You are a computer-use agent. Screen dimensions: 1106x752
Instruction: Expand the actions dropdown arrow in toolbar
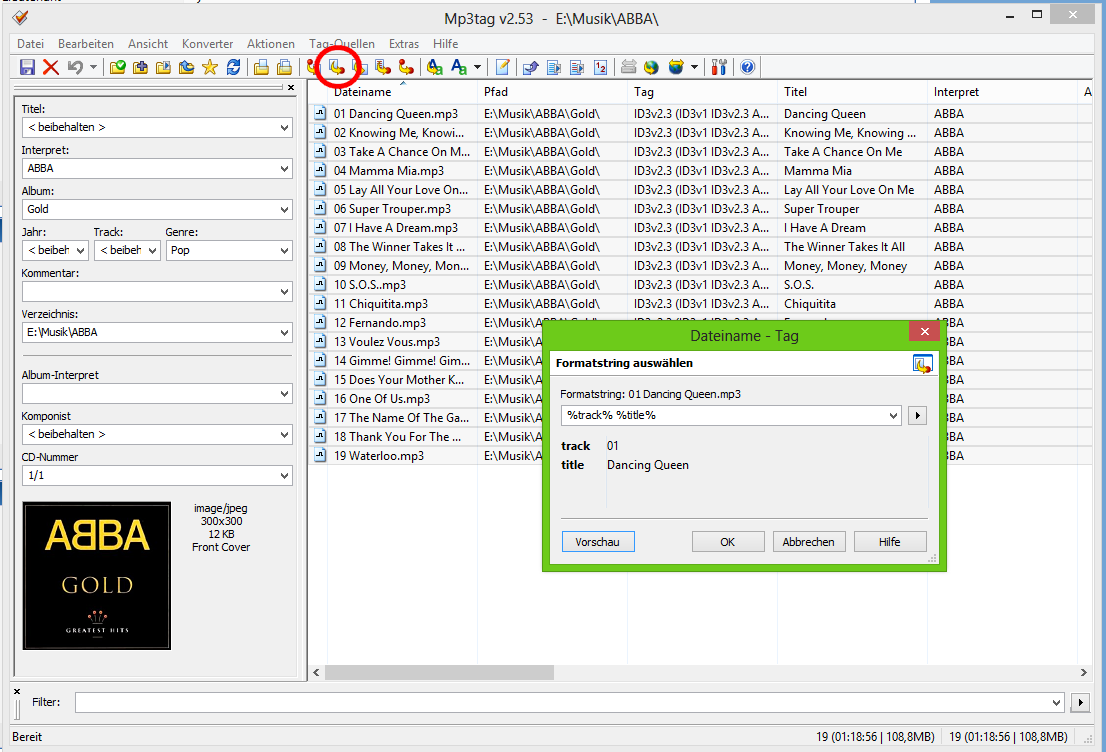point(478,67)
